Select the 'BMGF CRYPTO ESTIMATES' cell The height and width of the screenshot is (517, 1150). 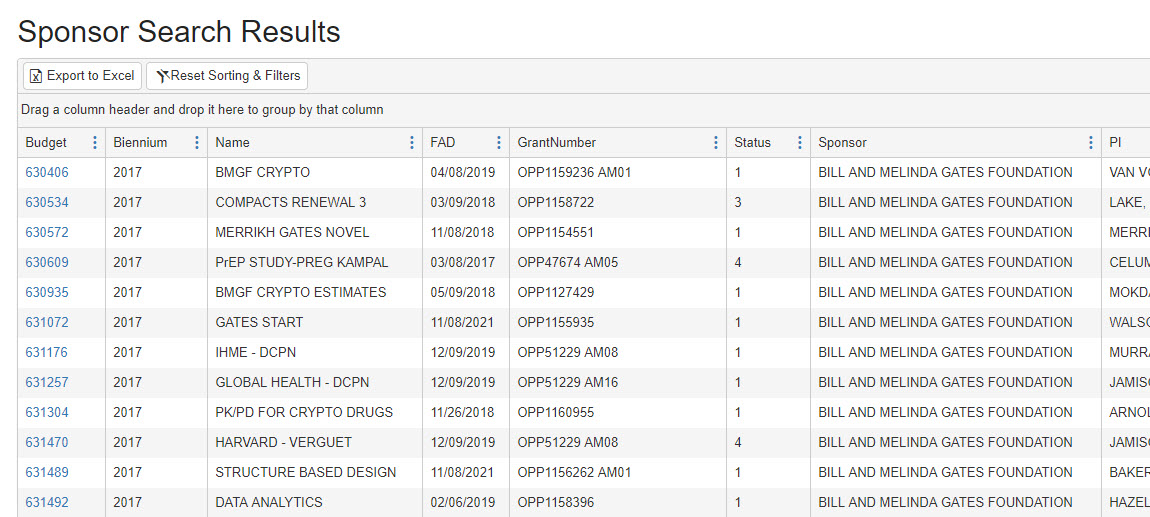[x=315, y=293]
